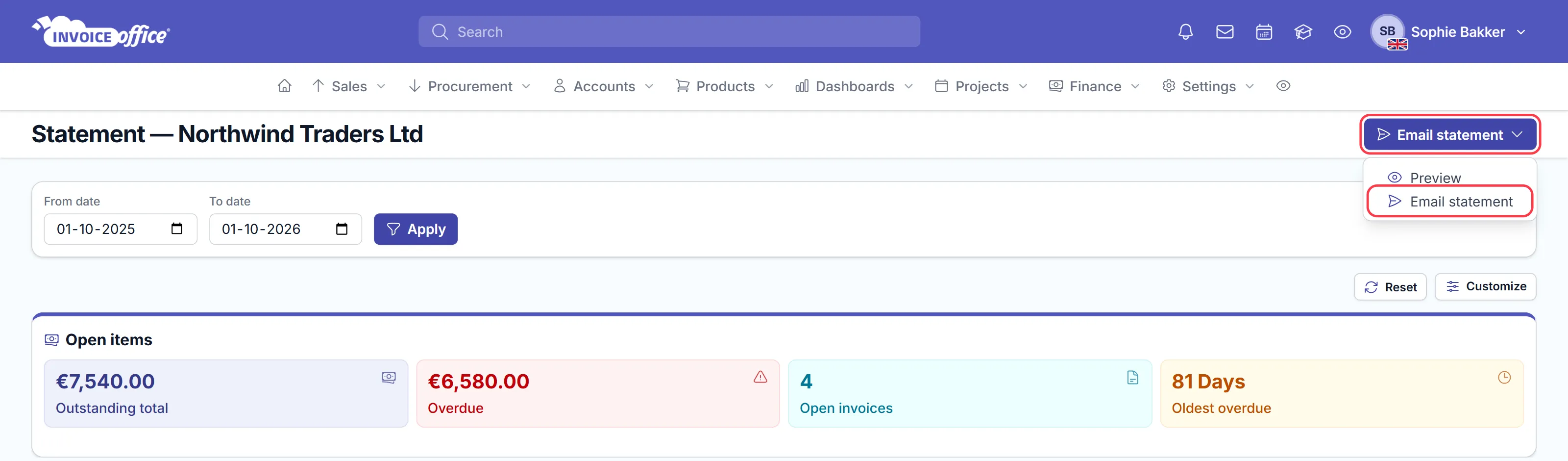Go to the home icon
This screenshot has width=1568, height=461.
point(284,86)
